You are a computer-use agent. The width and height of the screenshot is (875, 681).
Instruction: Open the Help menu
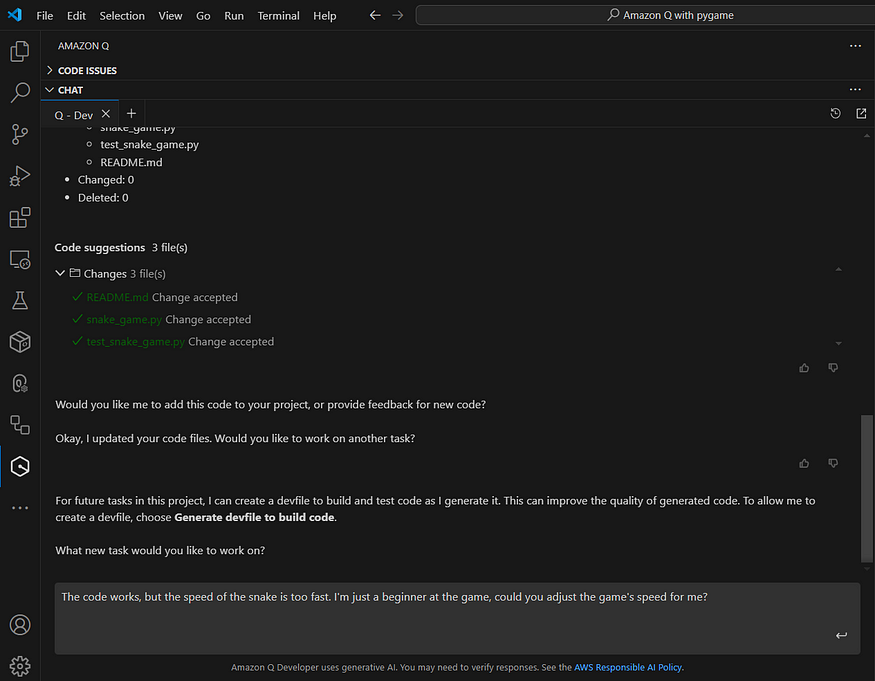click(325, 16)
